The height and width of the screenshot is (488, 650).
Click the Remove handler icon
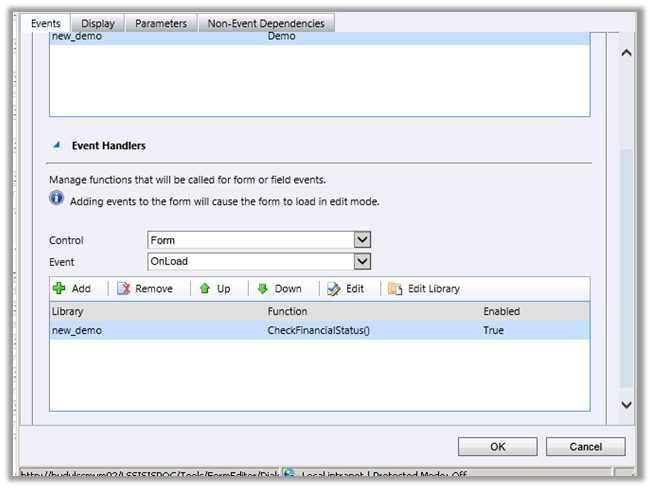coord(124,289)
